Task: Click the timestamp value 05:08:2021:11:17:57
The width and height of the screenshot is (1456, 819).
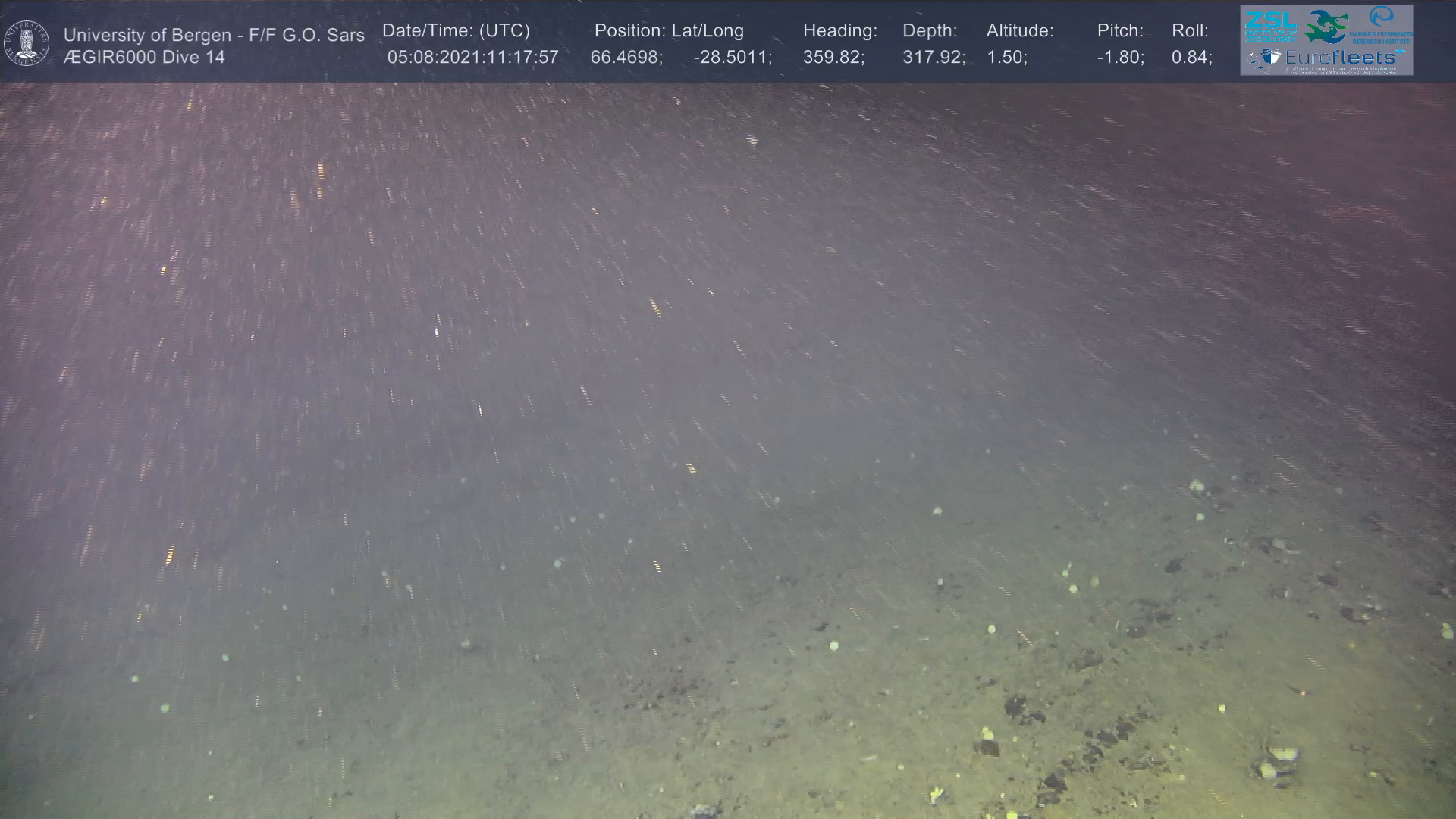Action: click(x=472, y=57)
